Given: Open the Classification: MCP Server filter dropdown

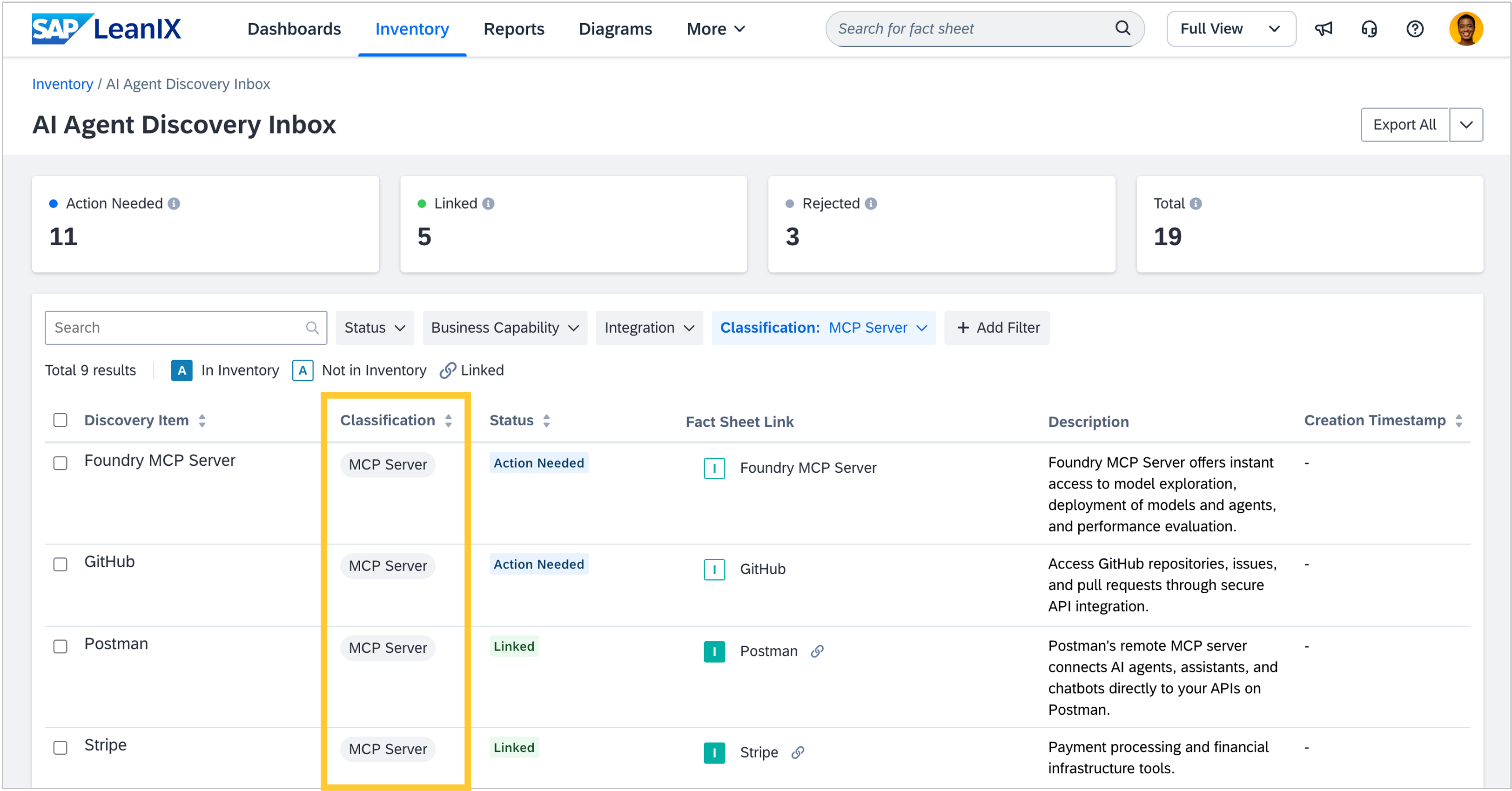Looking at the screenshot, I should 823,328.
